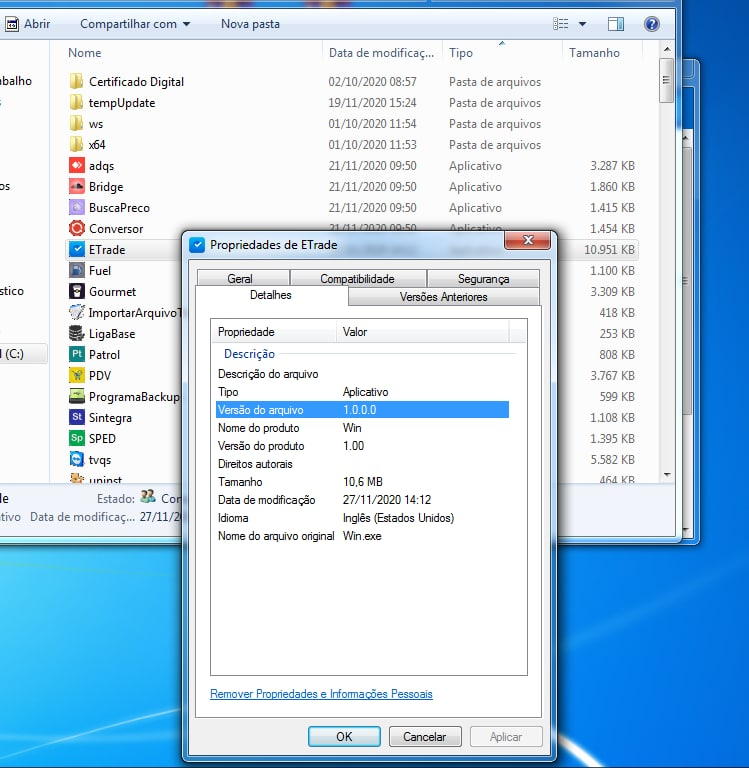This screenshot has width=749, height=768.
Task: Select the Bridge application icon
Action: 76,187
